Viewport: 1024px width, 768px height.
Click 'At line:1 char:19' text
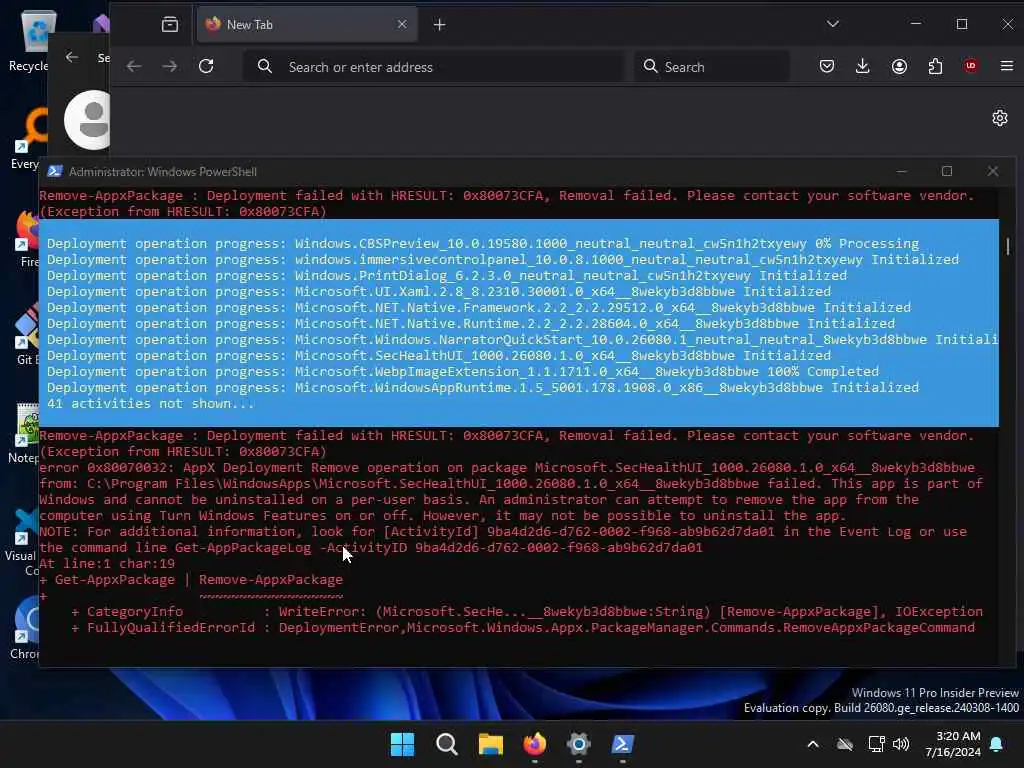click(107, 563)
